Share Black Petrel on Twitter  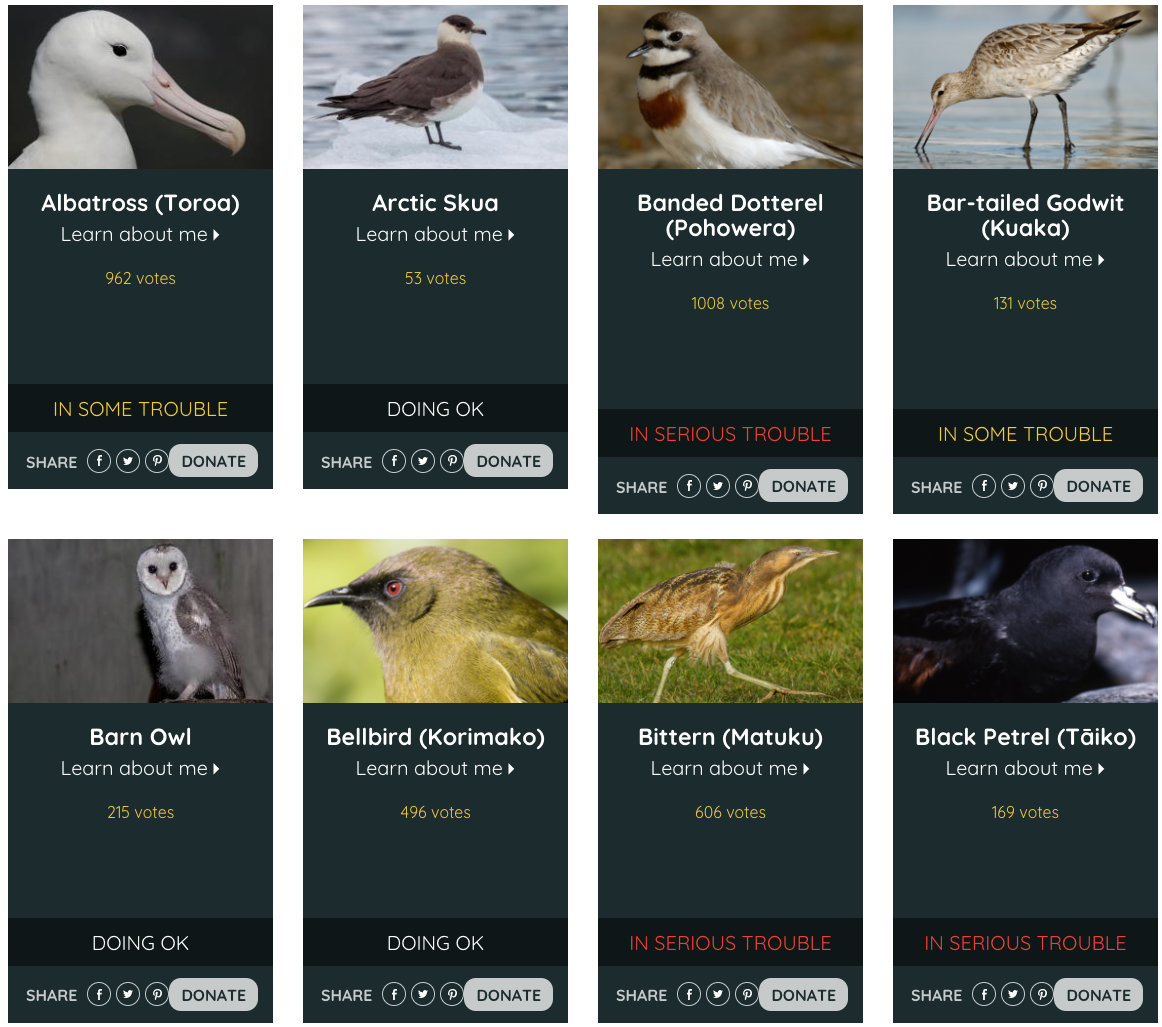tap(1013, 994)
